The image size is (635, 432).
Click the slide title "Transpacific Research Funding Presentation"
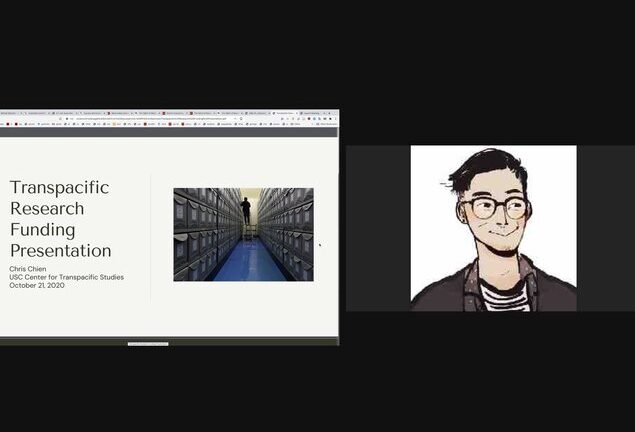[x=60, y=219]
